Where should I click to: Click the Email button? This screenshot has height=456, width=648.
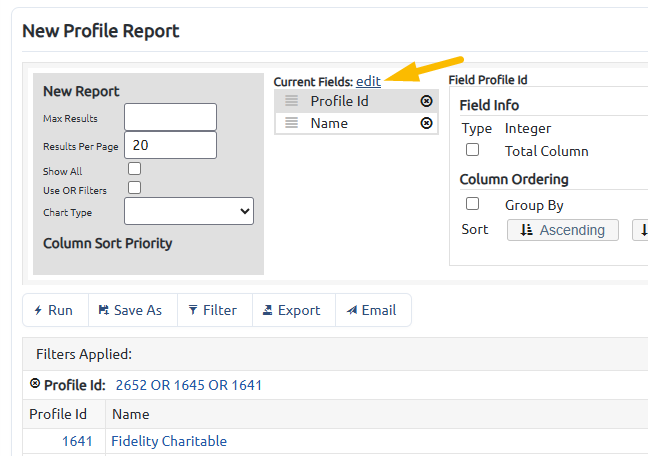pyautogui.click(x=373, y=310)
